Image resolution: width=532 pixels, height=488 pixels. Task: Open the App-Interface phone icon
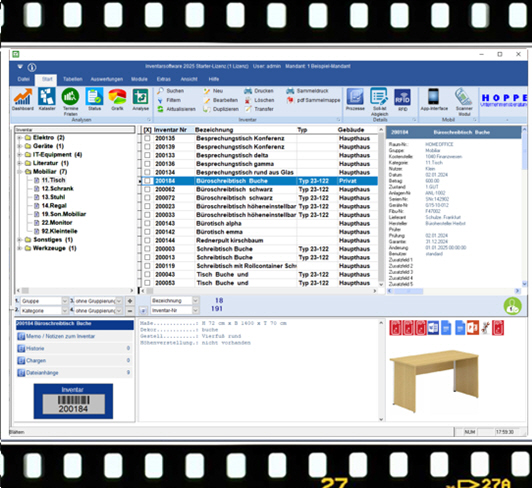434,99
